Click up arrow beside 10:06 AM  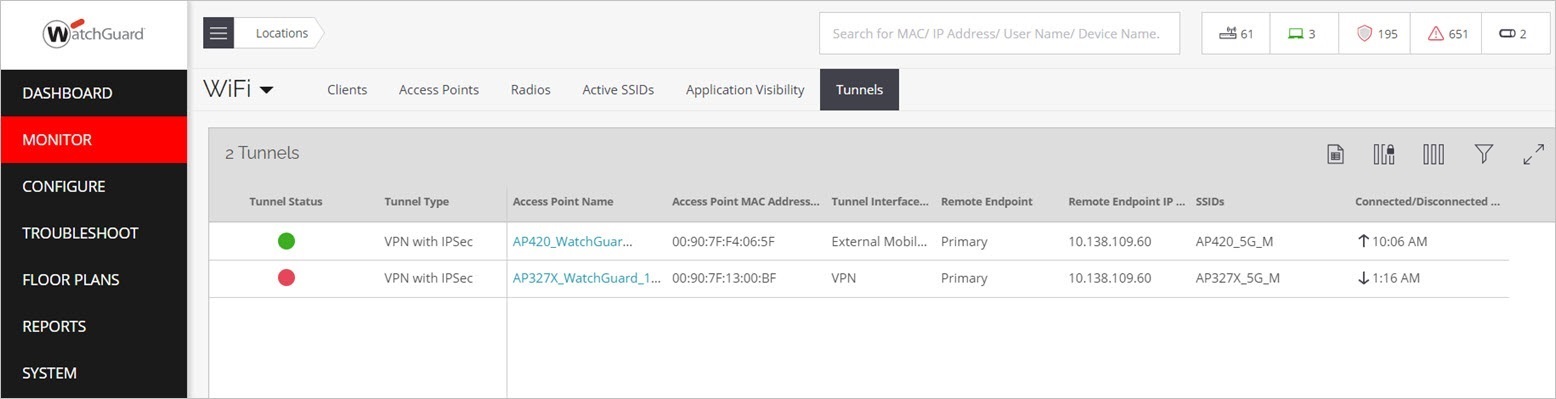pyautogui.click(x=1362, y=241)
